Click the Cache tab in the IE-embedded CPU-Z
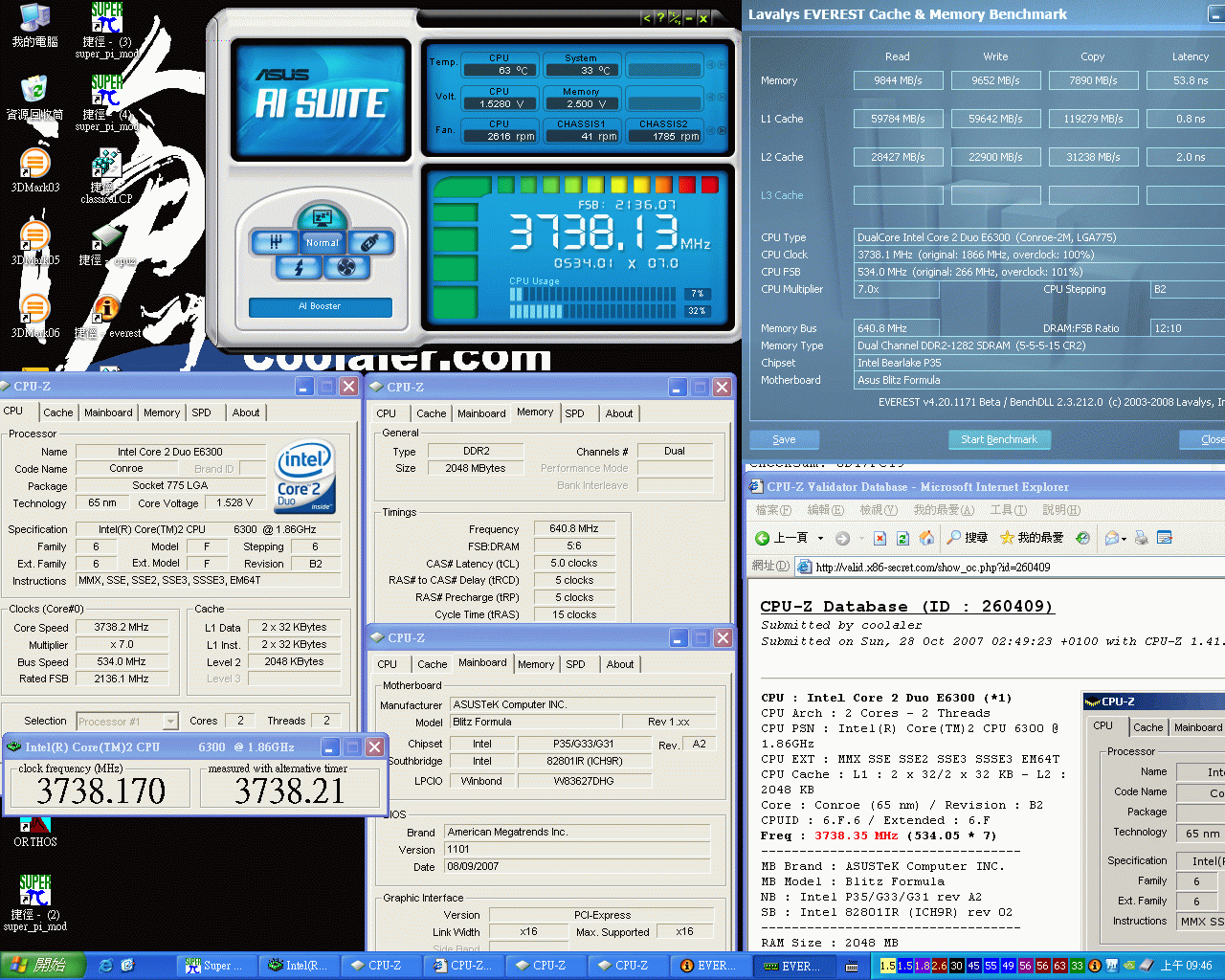Screen dimensions: 1225x980 click(1147, 727)
